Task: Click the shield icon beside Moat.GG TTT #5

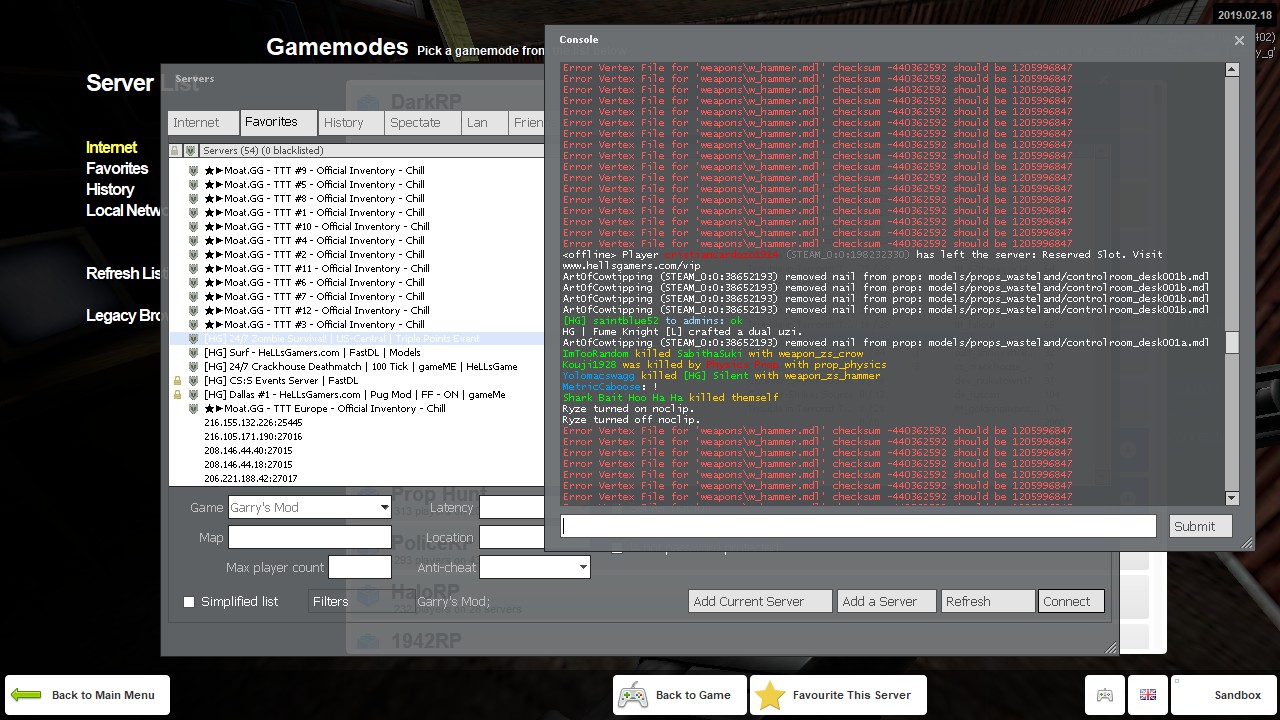Action: pos(193,184)
